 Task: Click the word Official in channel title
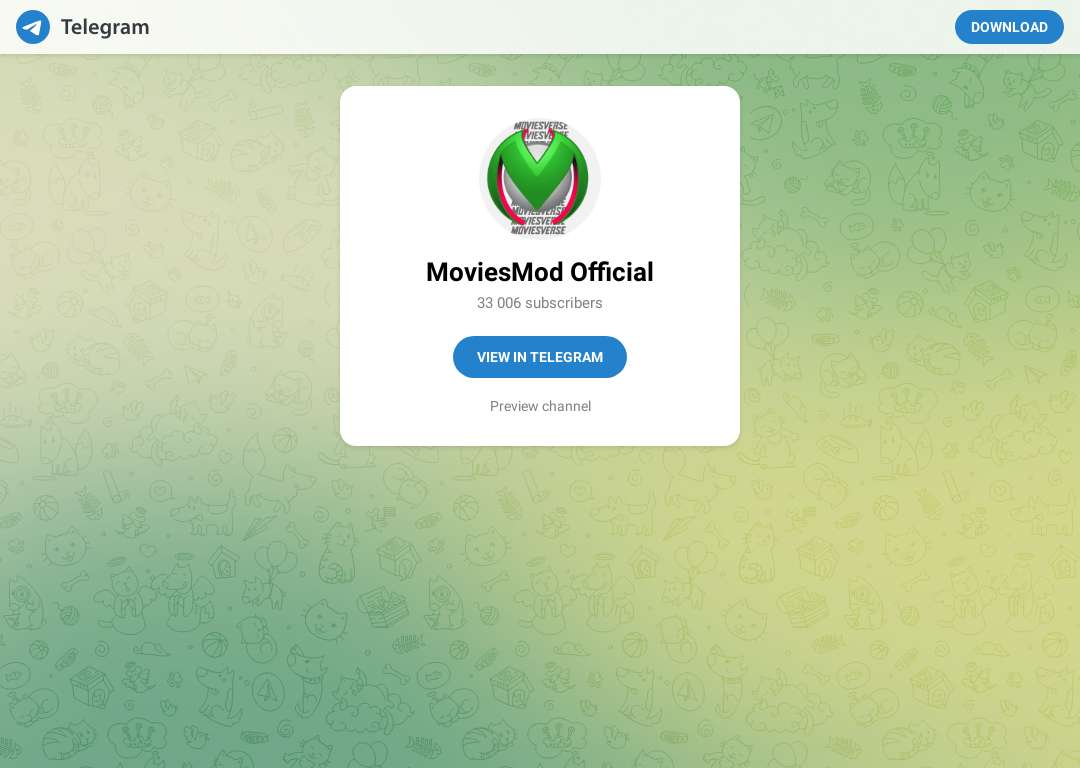pyautogui.click(x=612, y=272)
